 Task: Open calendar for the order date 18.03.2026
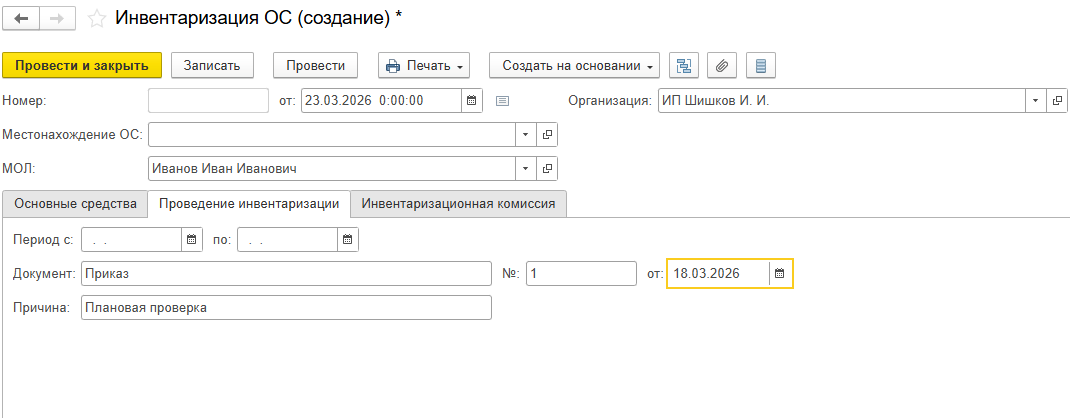click(780, 274)
